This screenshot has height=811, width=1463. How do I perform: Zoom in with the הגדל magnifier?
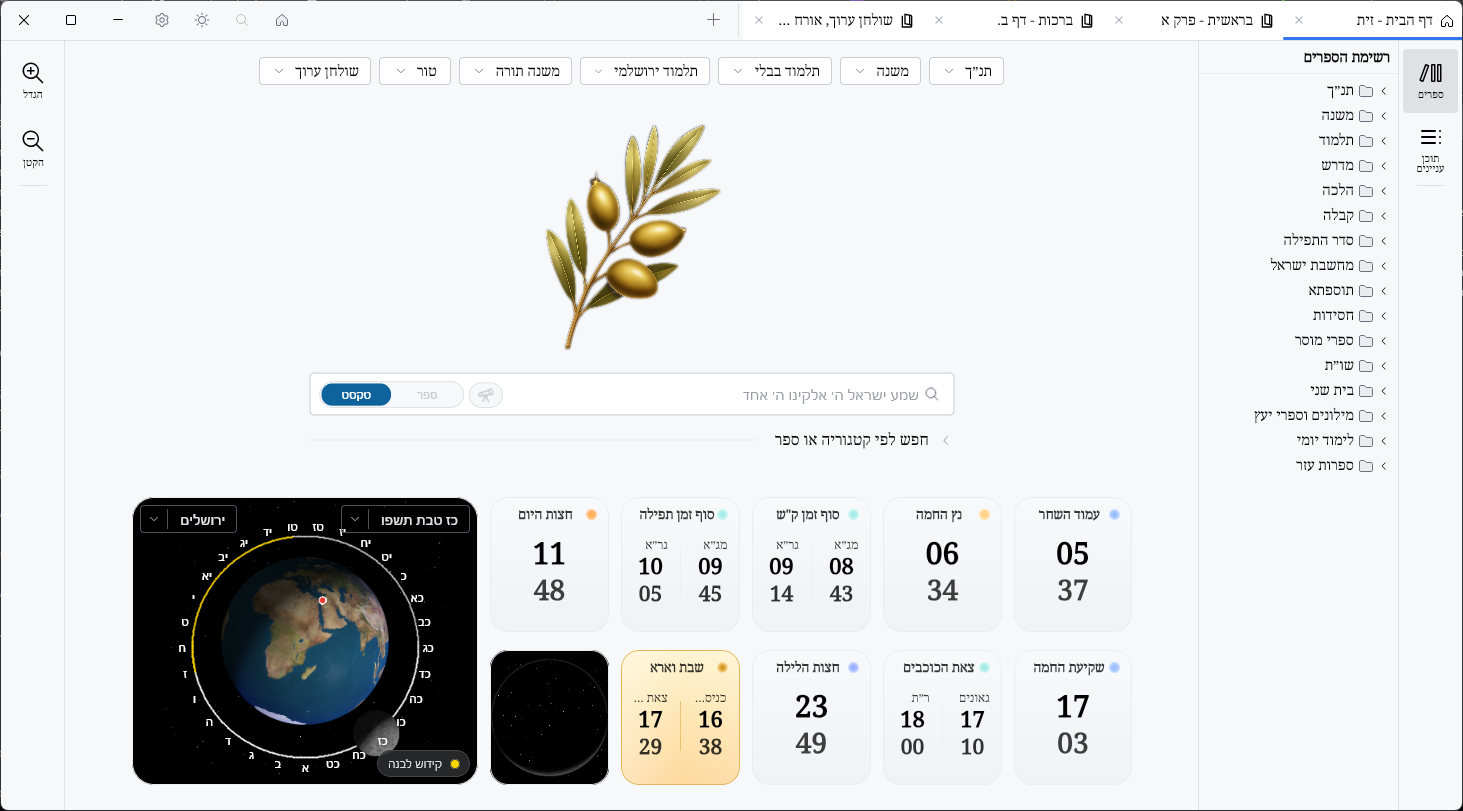coord(33,80)
